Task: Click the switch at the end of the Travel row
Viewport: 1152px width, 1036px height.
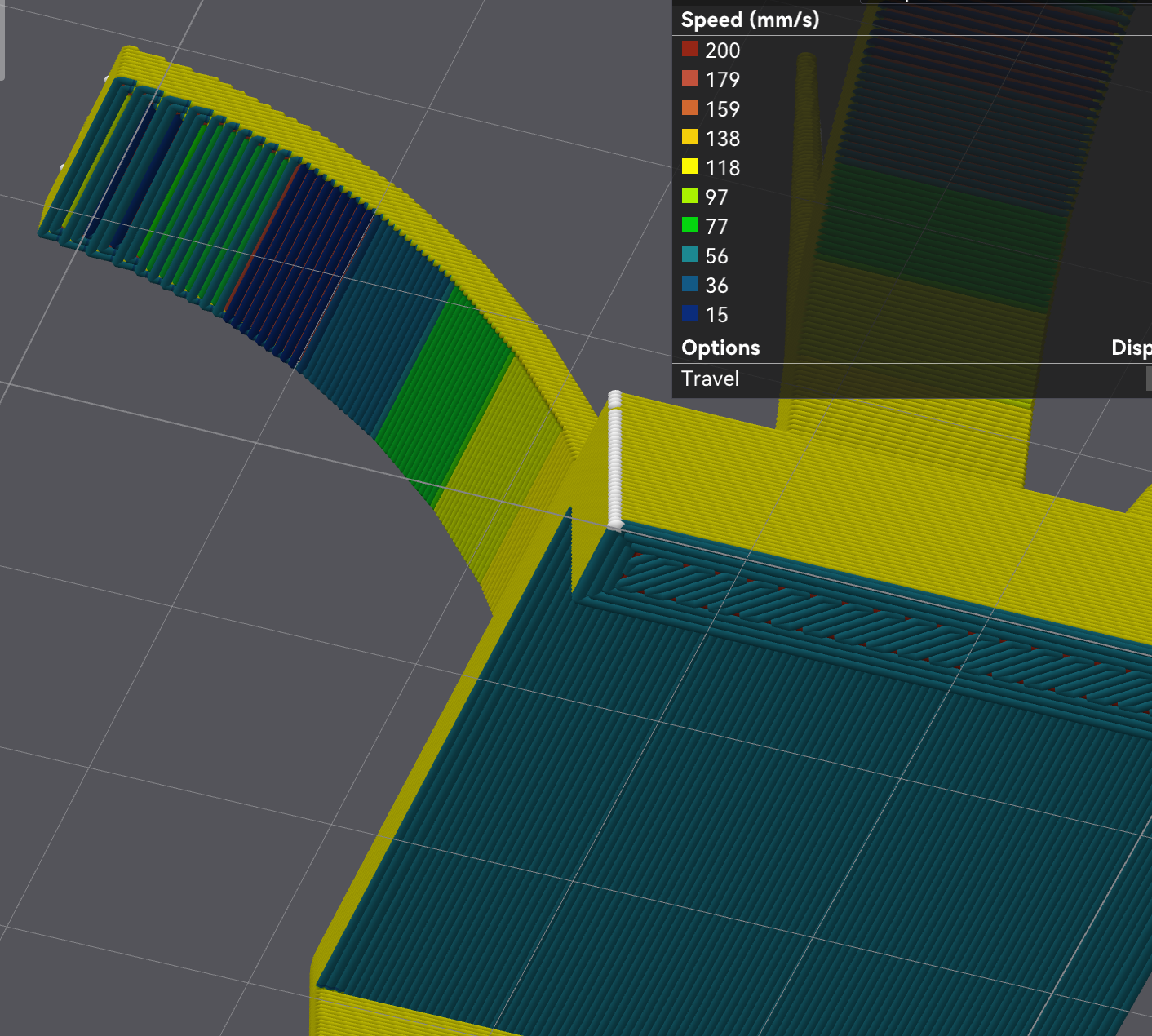Action: tap(1149, 379)
